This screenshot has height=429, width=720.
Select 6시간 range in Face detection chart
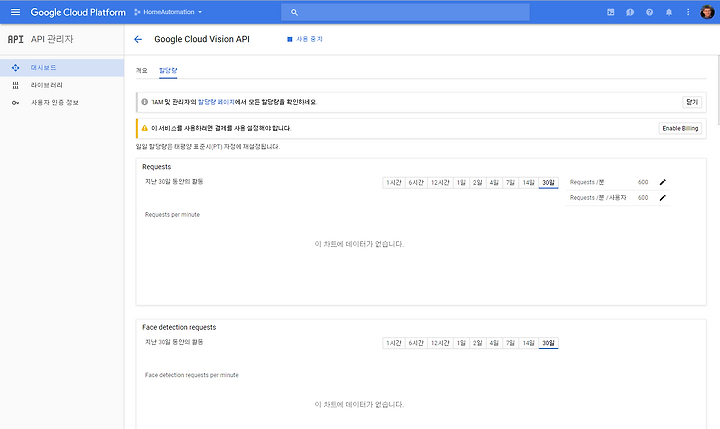(416, 343)
